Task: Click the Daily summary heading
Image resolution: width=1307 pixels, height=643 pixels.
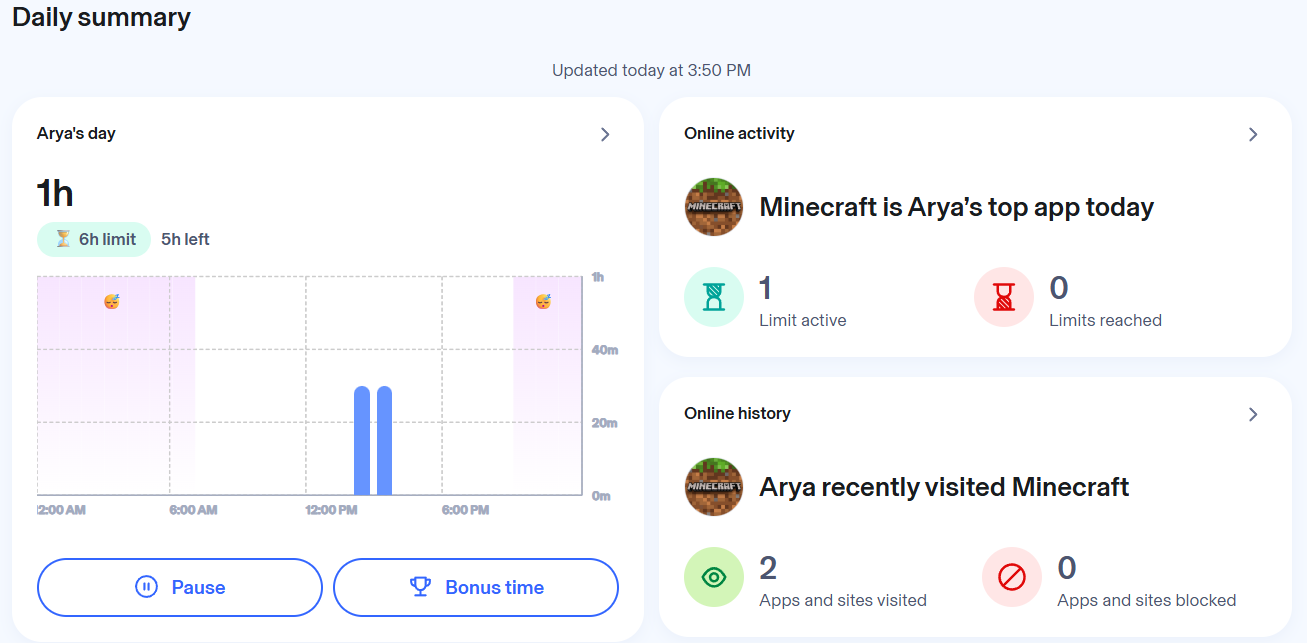Action: tap(101, 17)
